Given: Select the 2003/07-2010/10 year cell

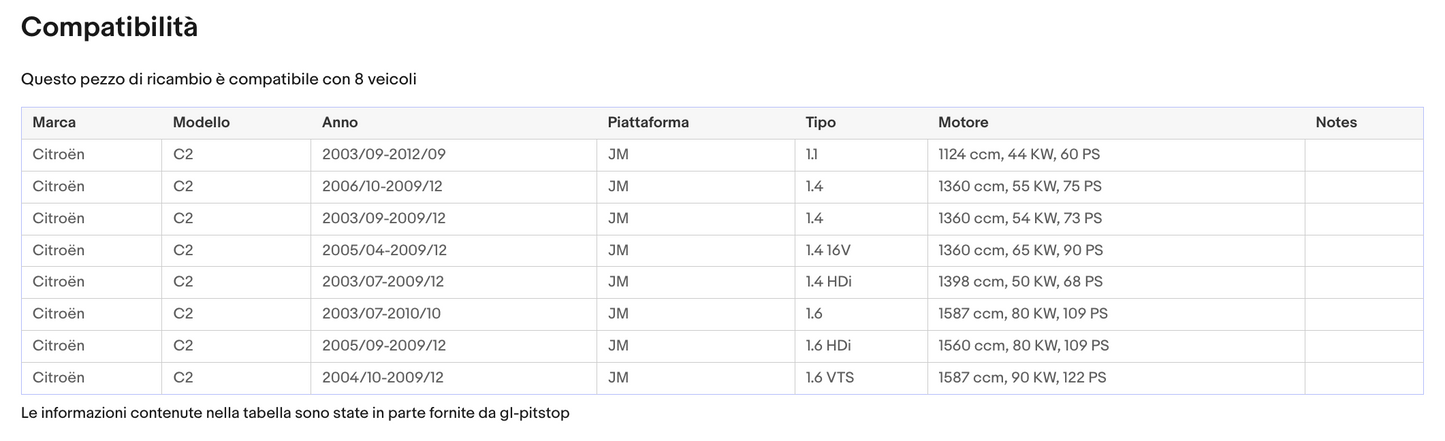Looking at the screenshot, I should 381,314.
